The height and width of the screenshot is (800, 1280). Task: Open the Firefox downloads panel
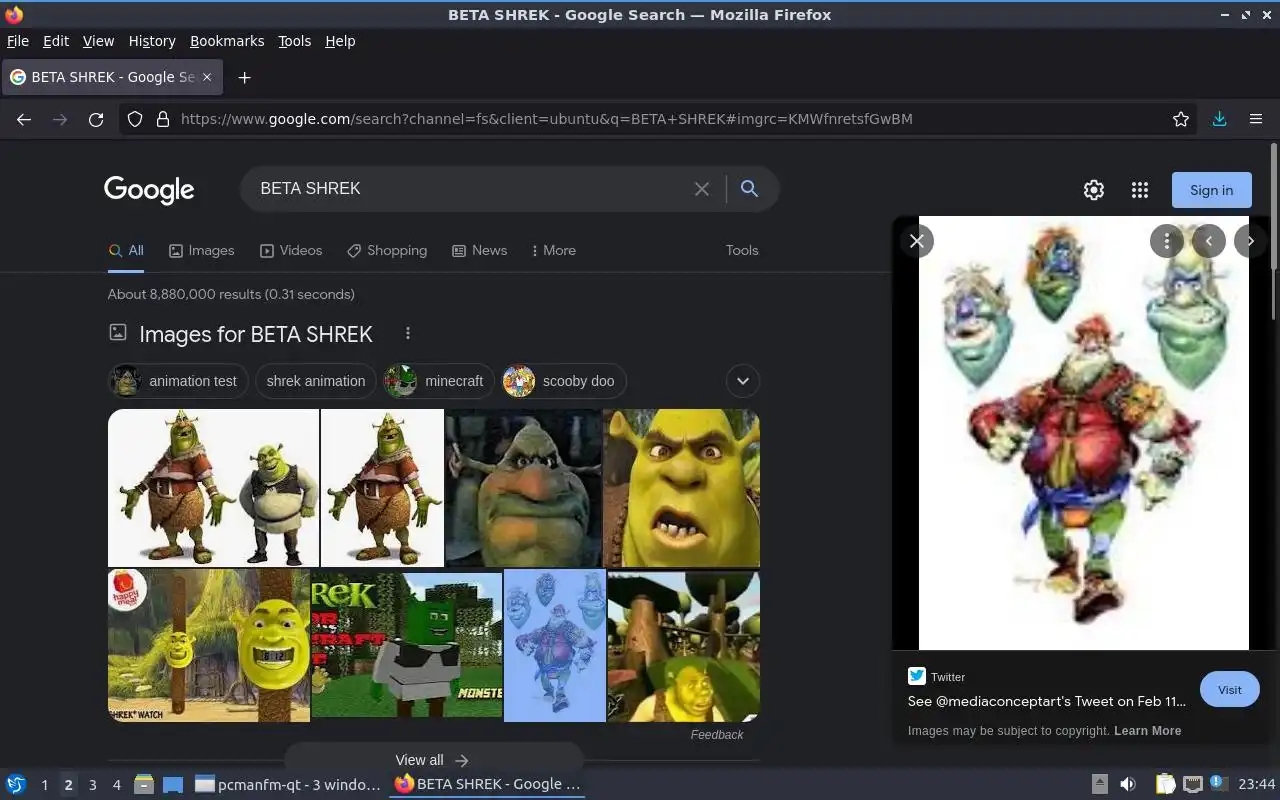pos(1219,119)
